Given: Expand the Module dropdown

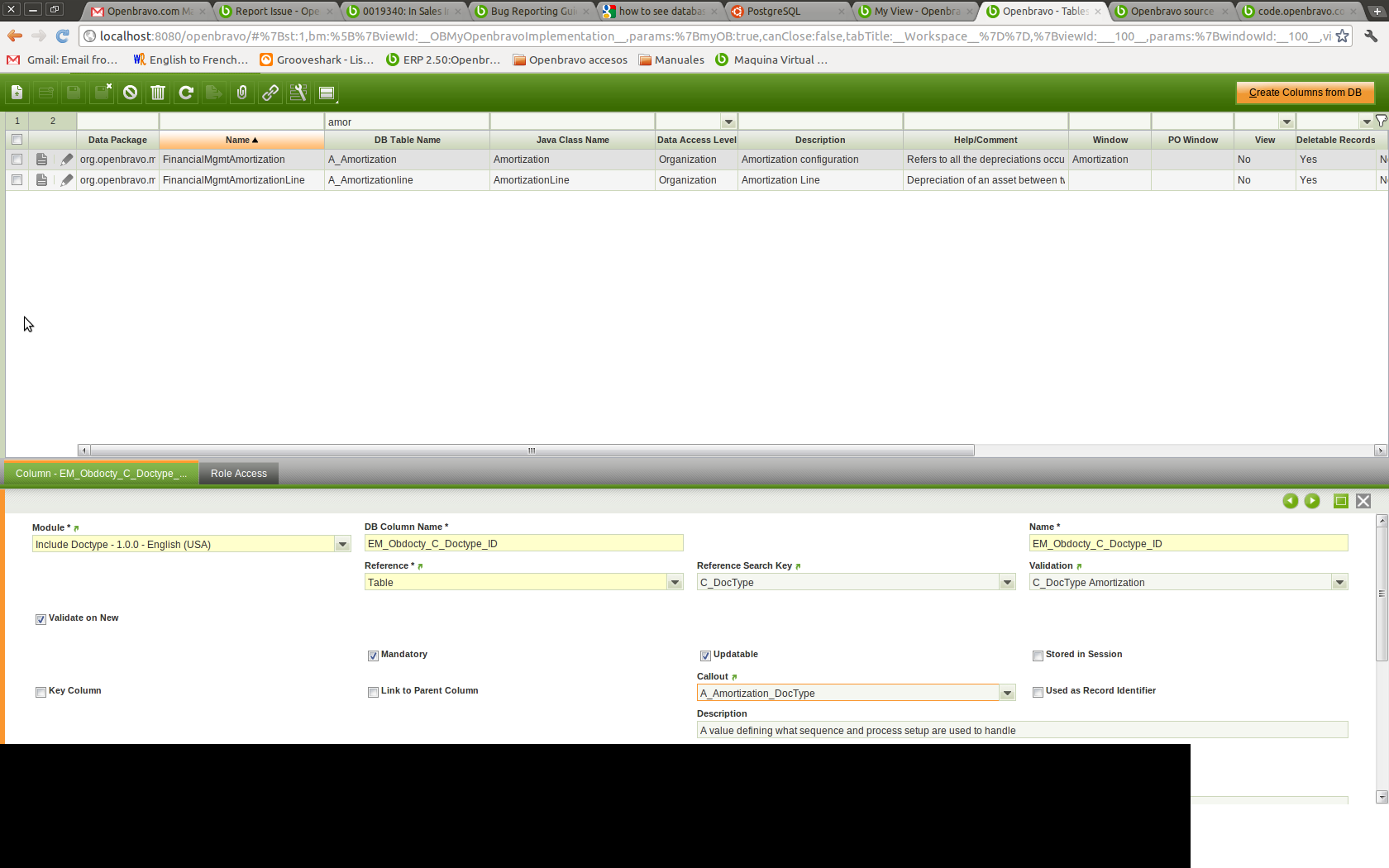Looking at the screenshot, I should click(x=342, y=544).
